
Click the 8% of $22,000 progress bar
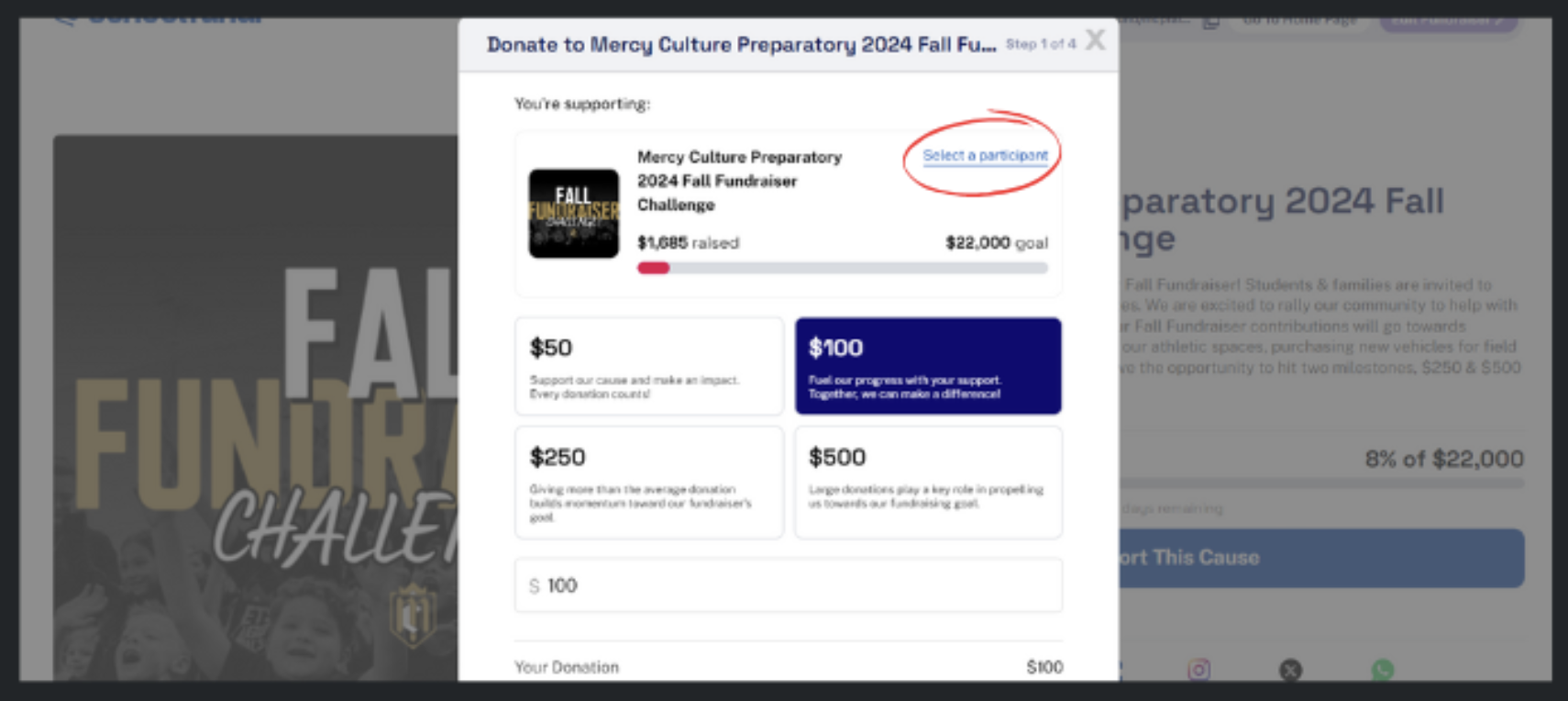pos(1320,483)
